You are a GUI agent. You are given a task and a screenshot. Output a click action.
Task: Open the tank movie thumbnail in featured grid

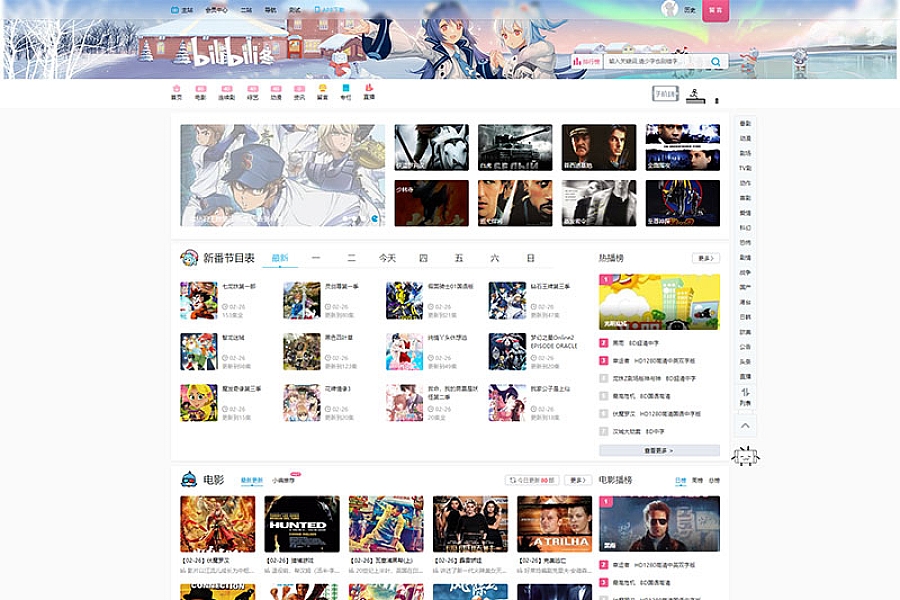(x=515, y=148)
